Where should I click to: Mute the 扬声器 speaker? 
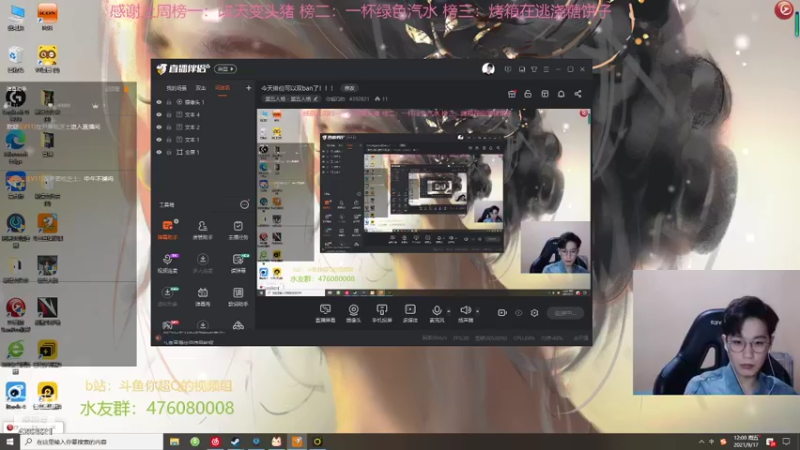pyautogui.click(x=465, y=313)
